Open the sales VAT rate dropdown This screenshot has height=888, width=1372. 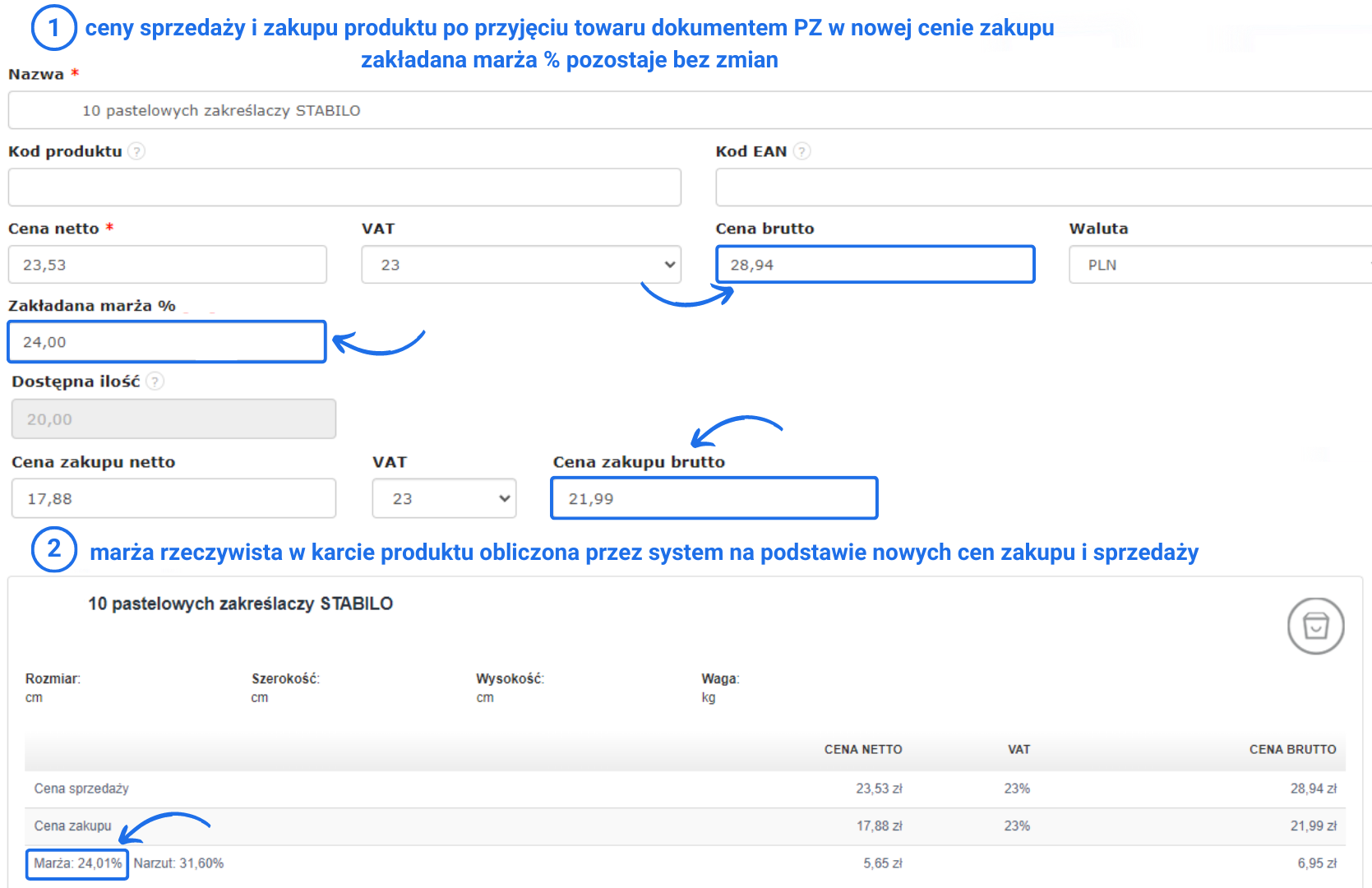tap(521, 265)
